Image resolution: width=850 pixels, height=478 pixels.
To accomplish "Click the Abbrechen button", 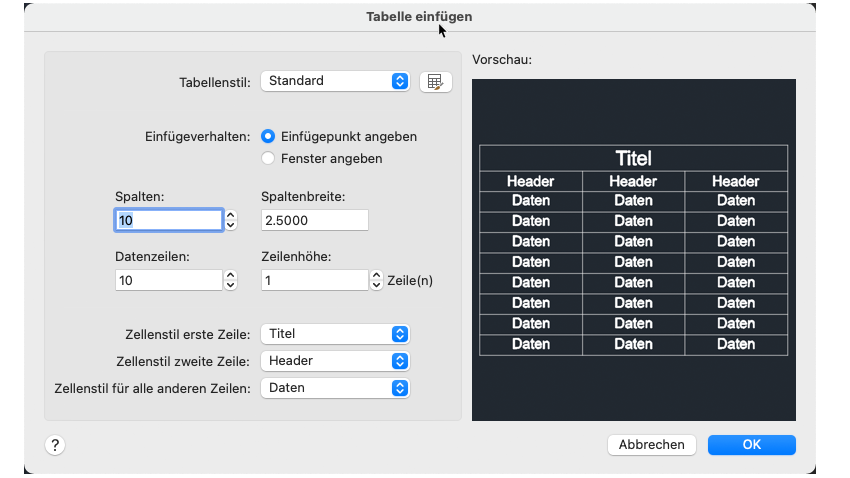I will click(x=652, y=445).
